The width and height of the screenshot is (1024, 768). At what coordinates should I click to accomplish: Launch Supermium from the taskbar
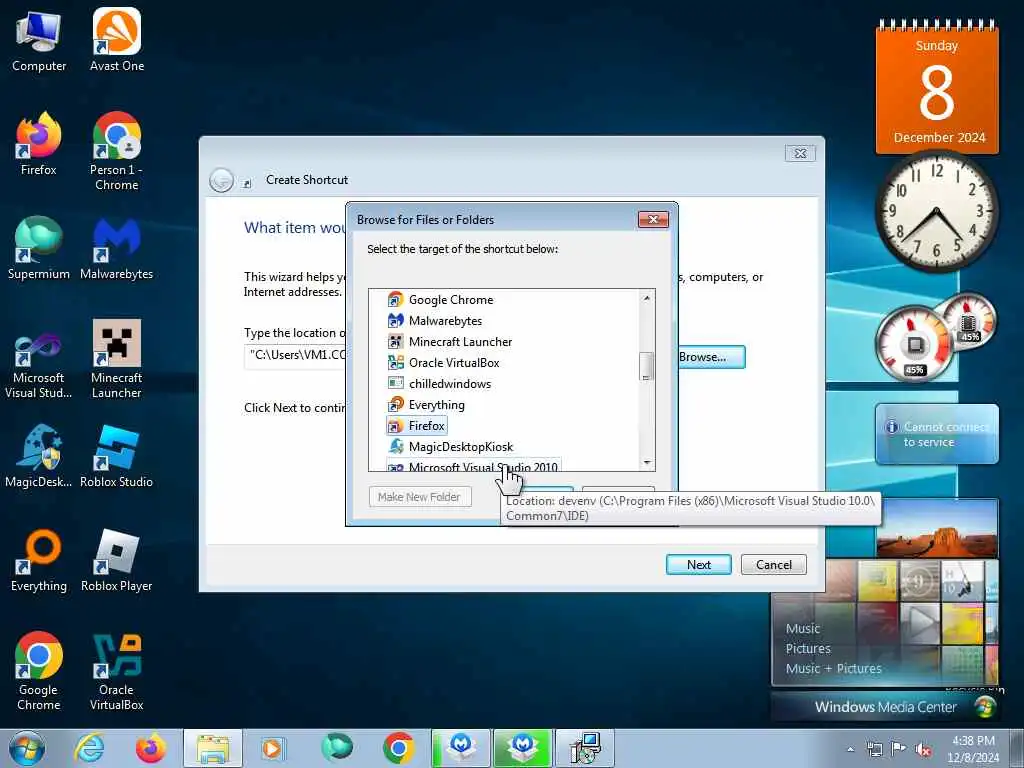[336, 748]
